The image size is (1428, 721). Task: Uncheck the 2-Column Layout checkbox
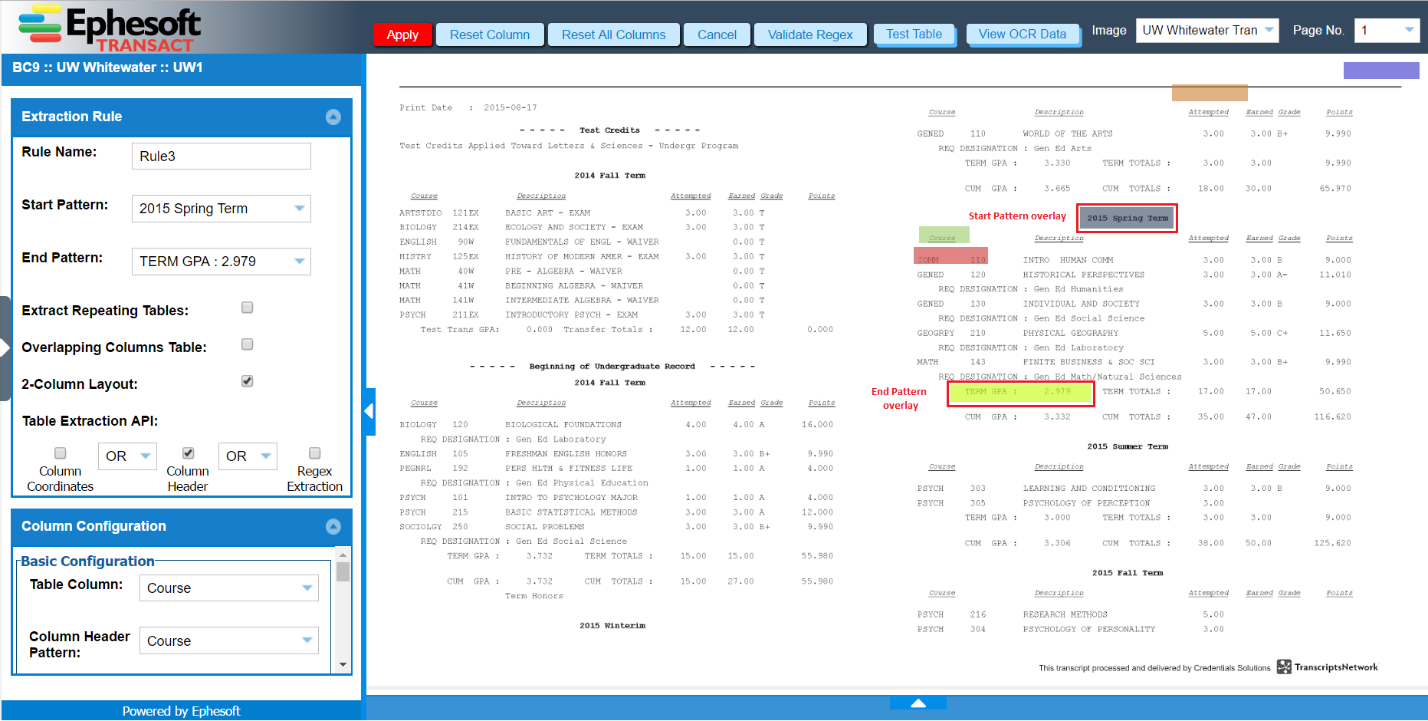tap(247, 381)
